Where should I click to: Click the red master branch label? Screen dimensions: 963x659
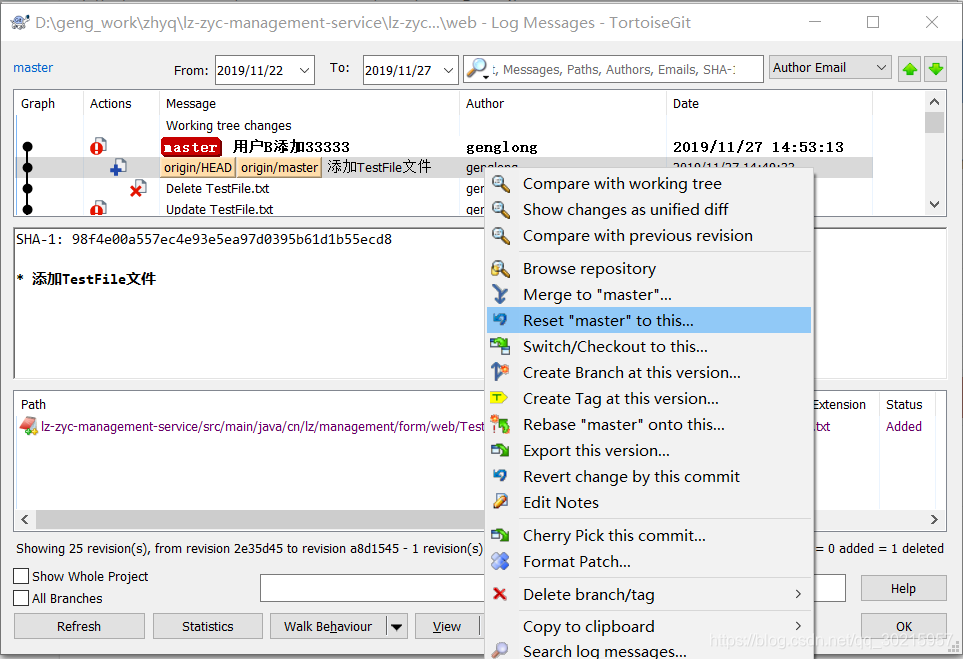191,147
